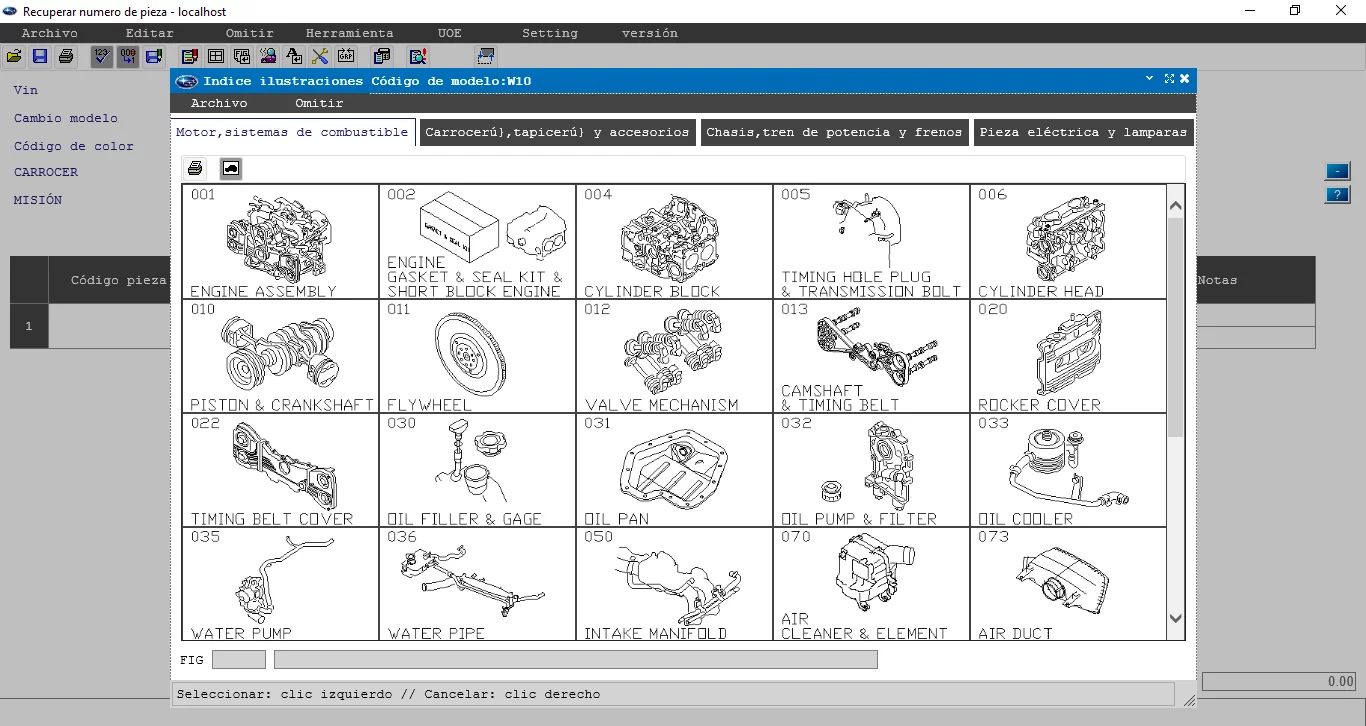
Task: Click the small FIG number input field
Action: (239, 660)
